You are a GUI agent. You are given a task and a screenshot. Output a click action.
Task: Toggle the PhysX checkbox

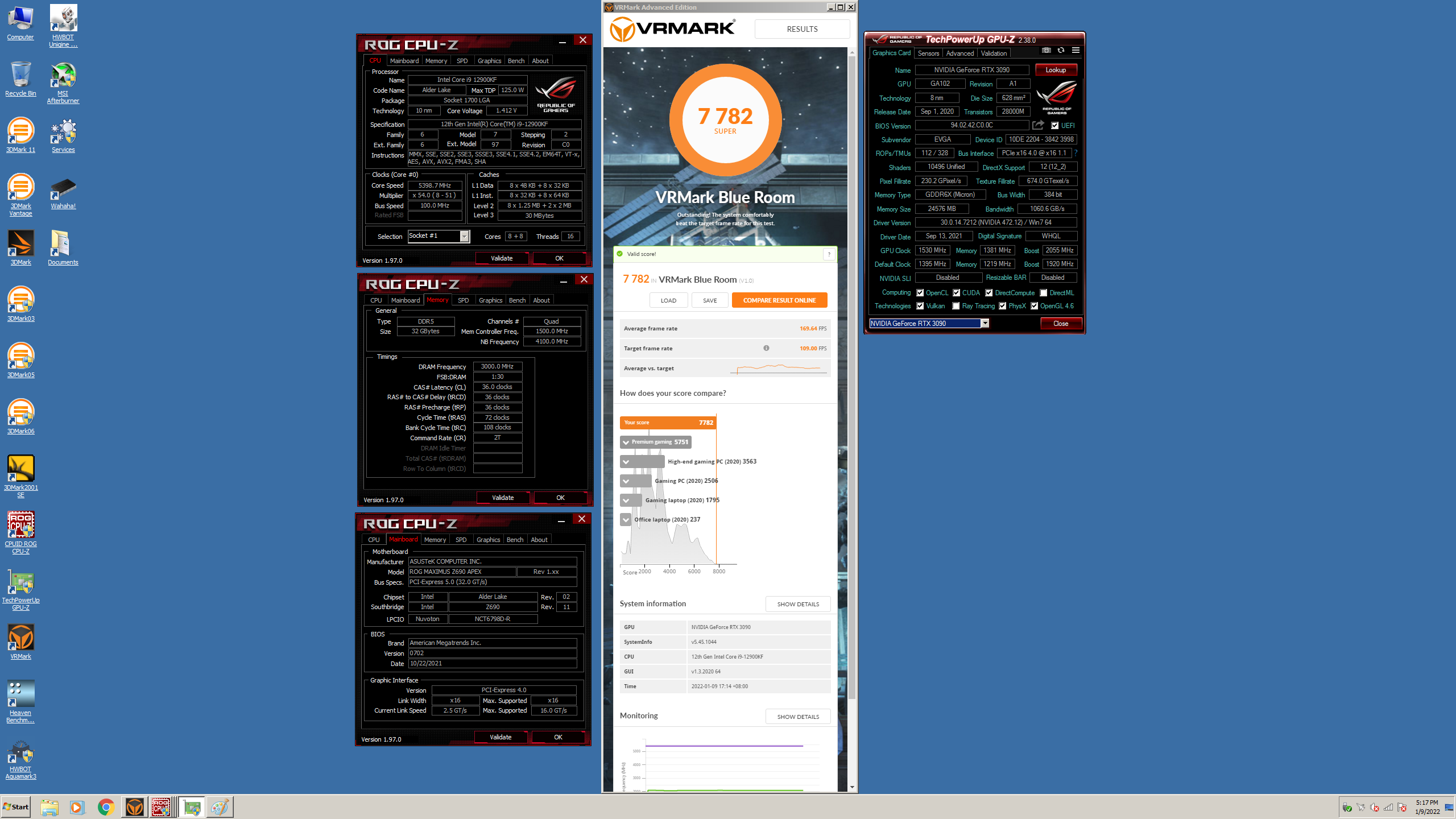tap(1002, 306)
